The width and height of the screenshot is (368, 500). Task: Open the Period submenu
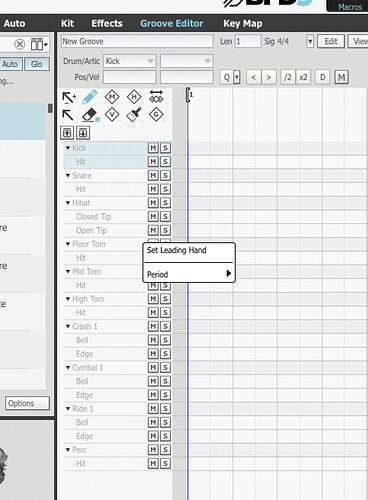point(189,274)
